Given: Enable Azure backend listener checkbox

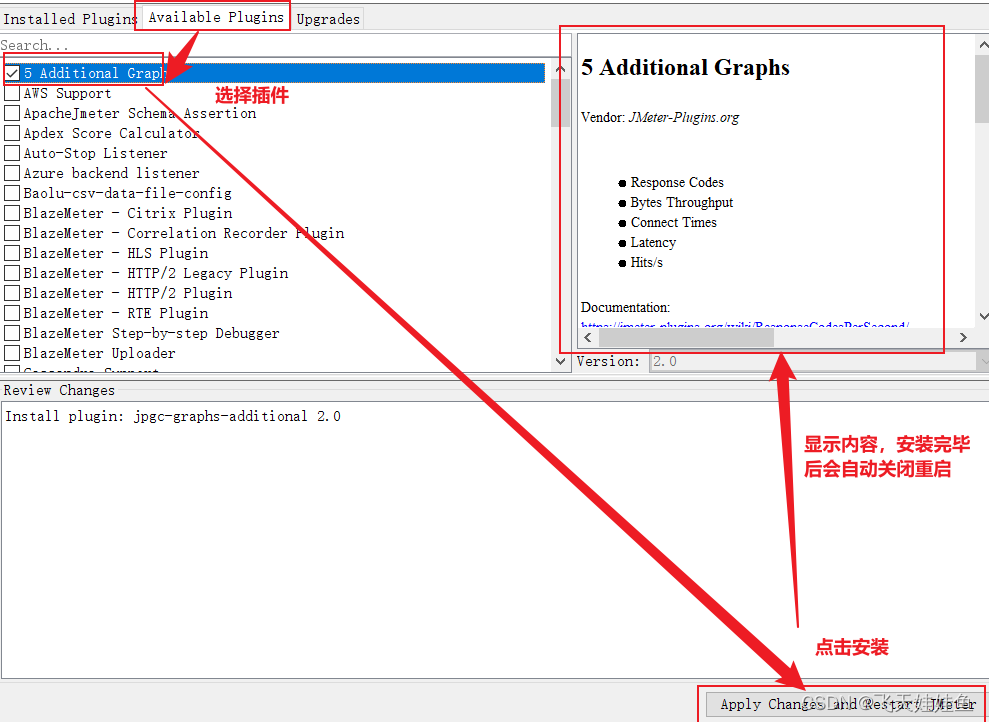Looking at the screenshot, I should pos(12,173).
